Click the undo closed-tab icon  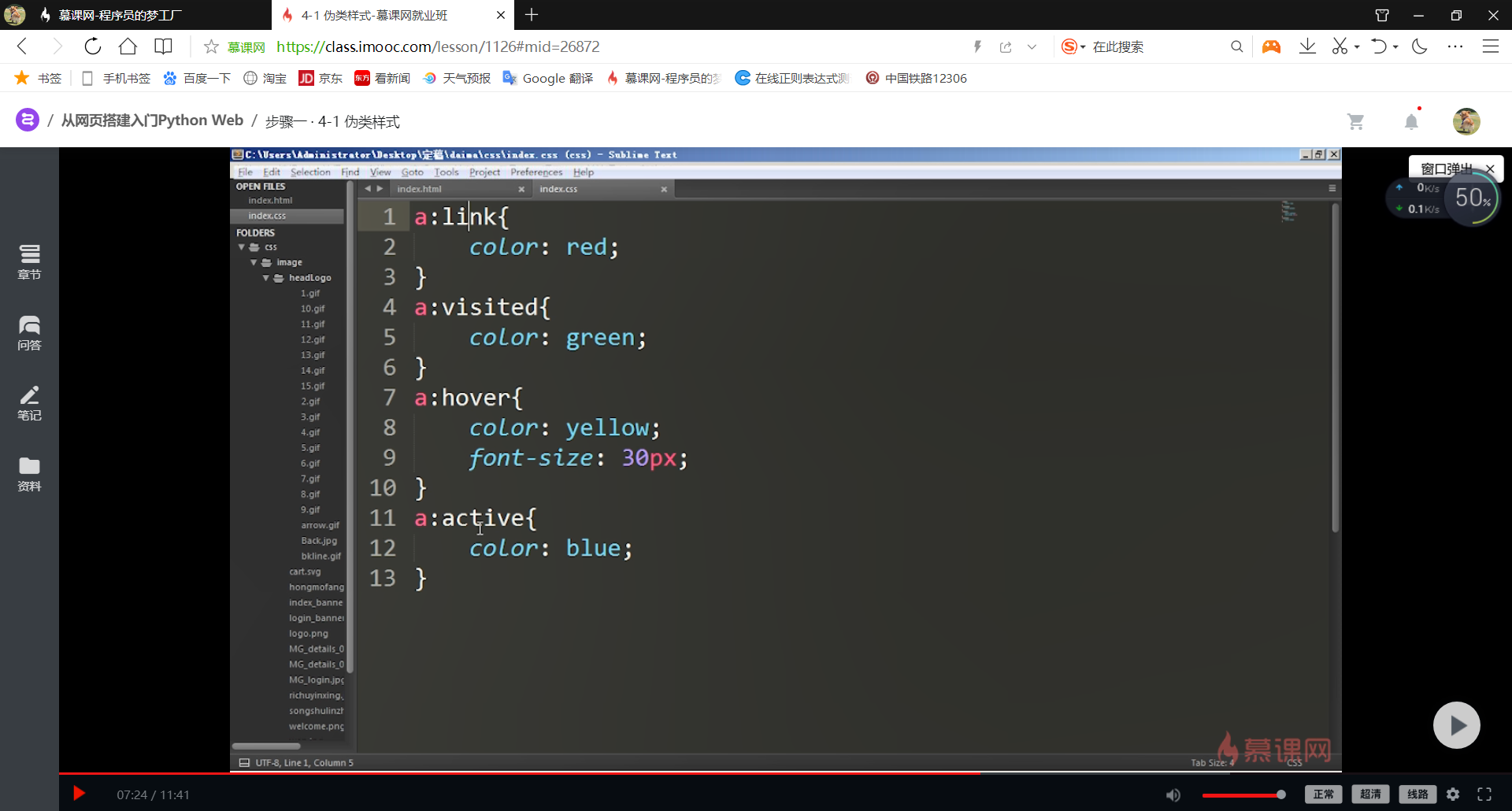coord(1379,46)
